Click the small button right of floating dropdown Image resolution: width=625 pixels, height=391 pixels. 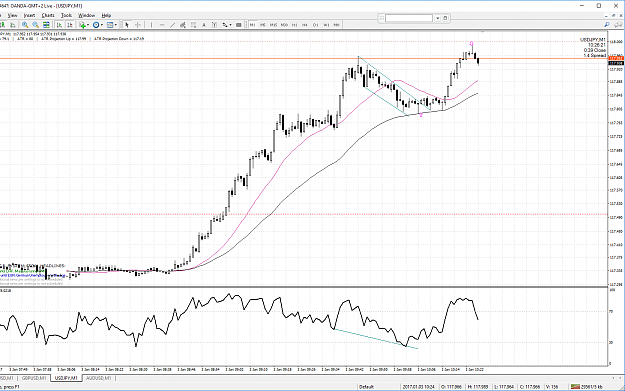point(445,18)
